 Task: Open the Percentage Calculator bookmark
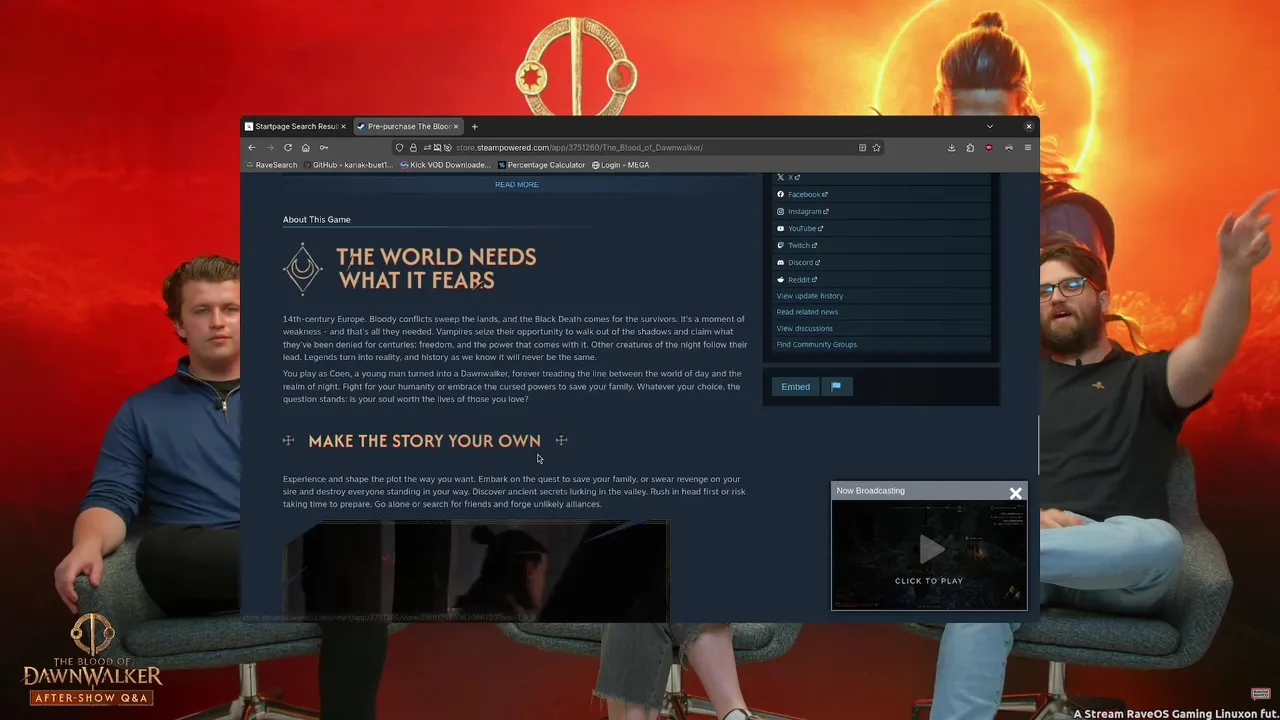click(541, 165)
